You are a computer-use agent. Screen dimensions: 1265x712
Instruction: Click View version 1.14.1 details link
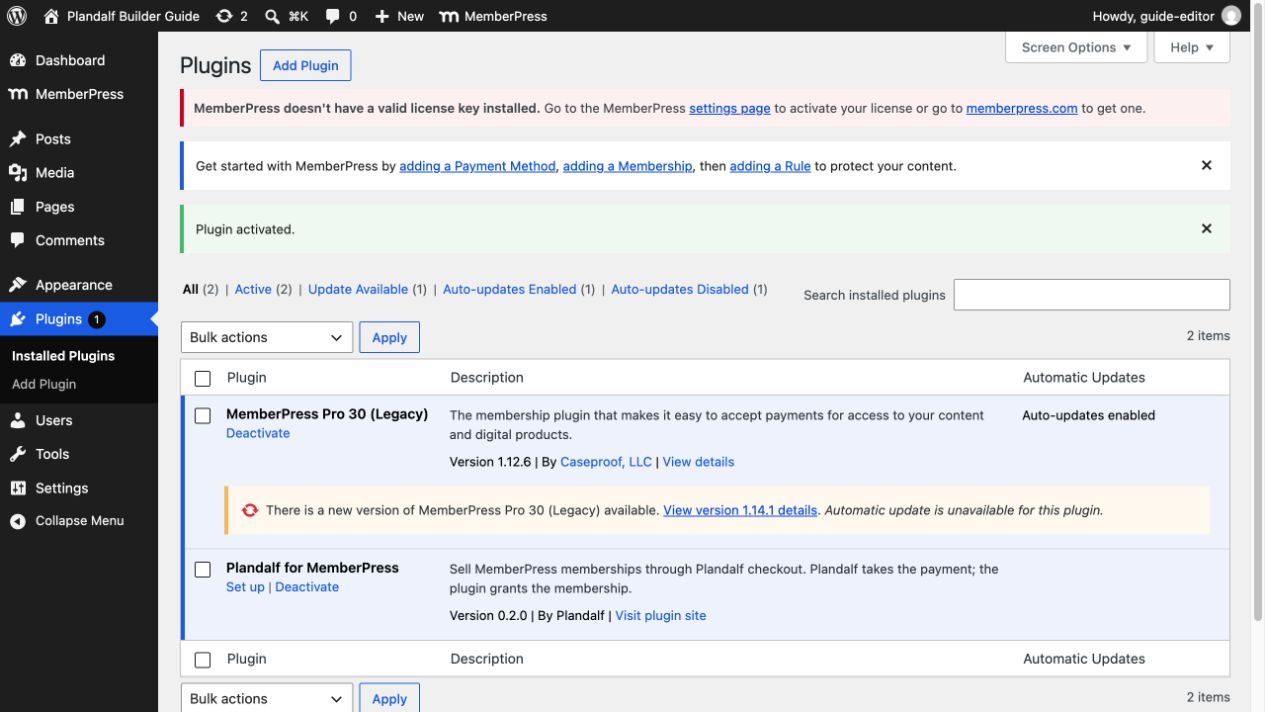(740, 510)
